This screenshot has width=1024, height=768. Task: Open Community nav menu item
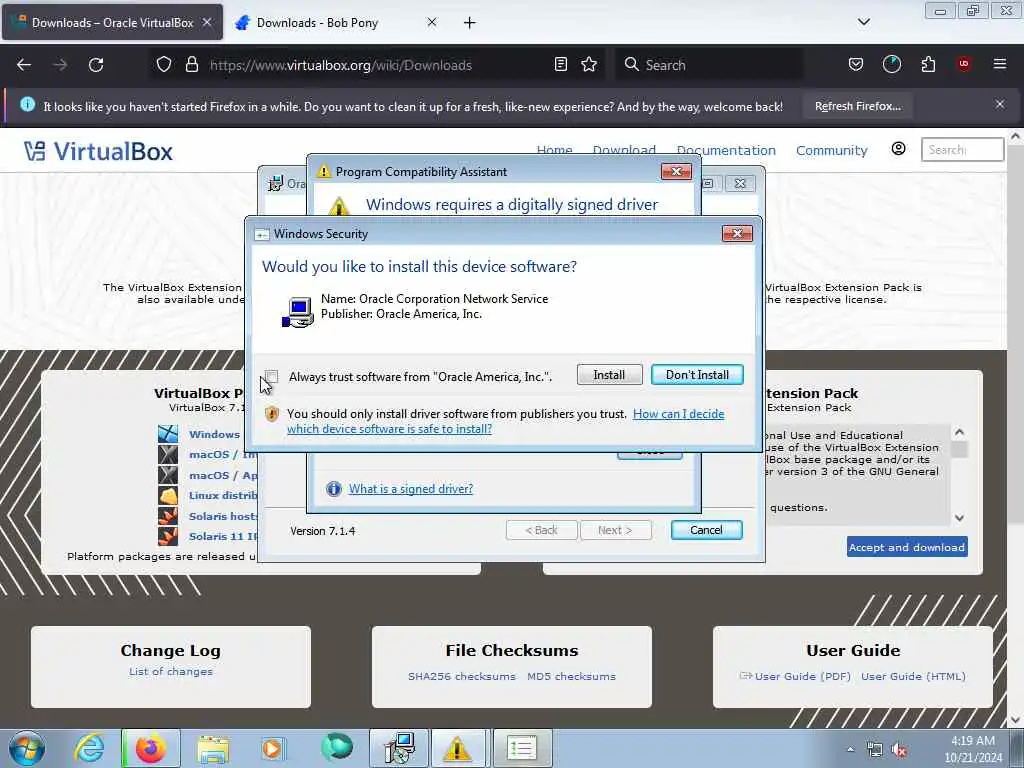click(831, 151)
